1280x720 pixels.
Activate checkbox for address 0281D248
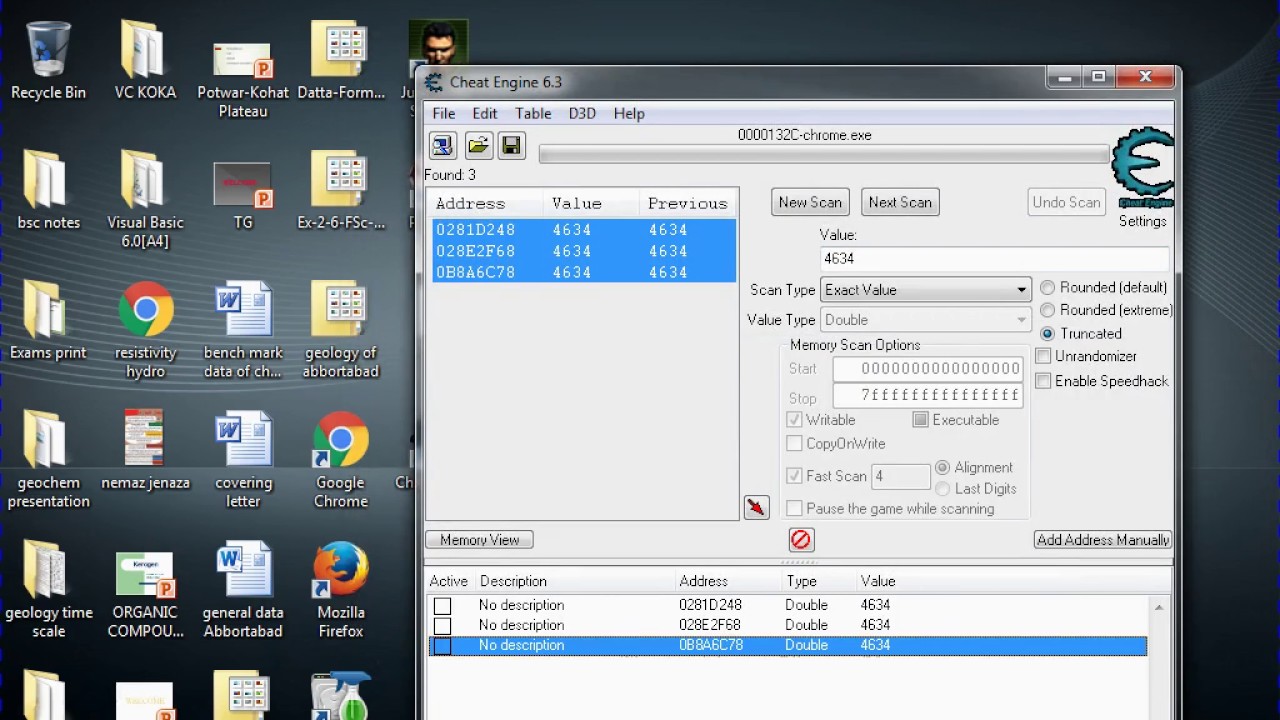coord(442,606)
